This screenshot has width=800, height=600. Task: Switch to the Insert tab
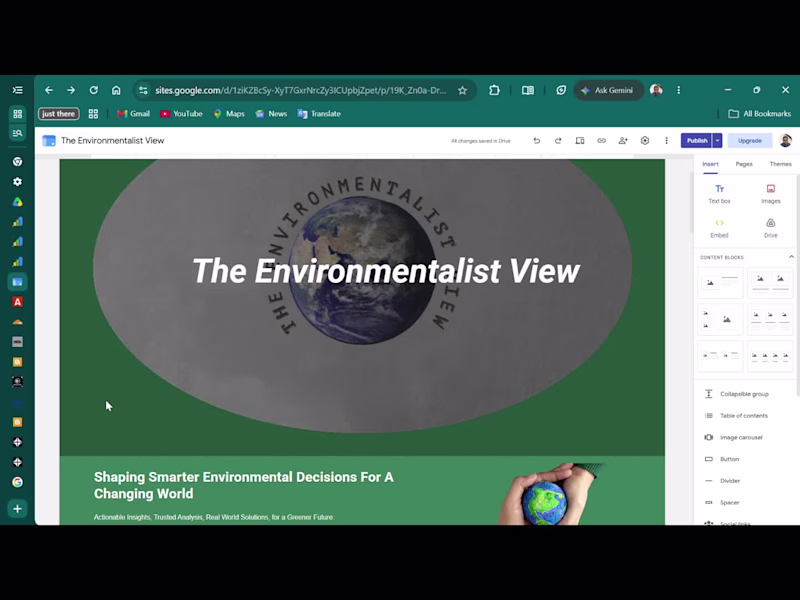click(x=710, y=164)
